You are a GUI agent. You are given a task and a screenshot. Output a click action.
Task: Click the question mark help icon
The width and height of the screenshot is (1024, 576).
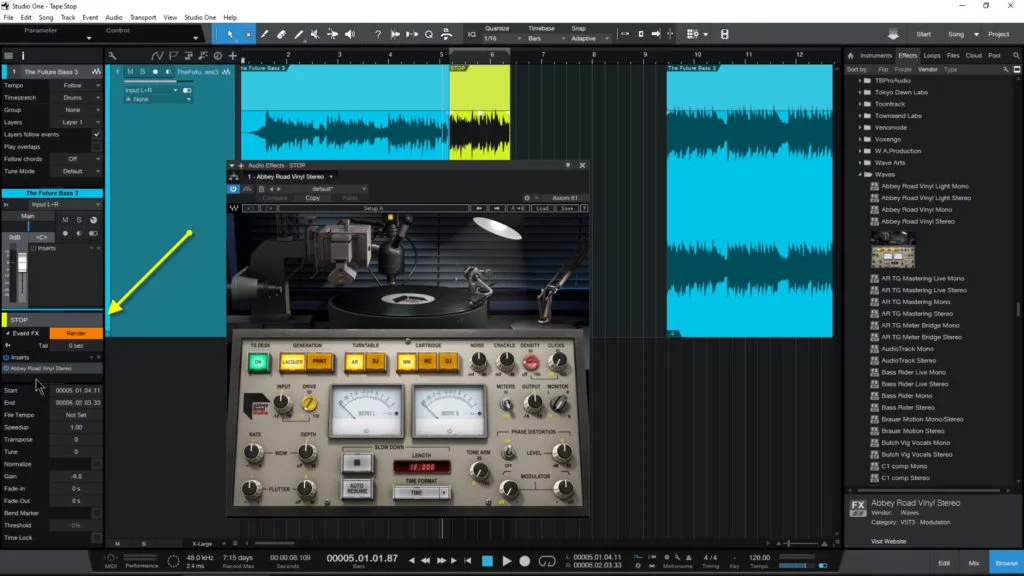(x=377, y=34)
